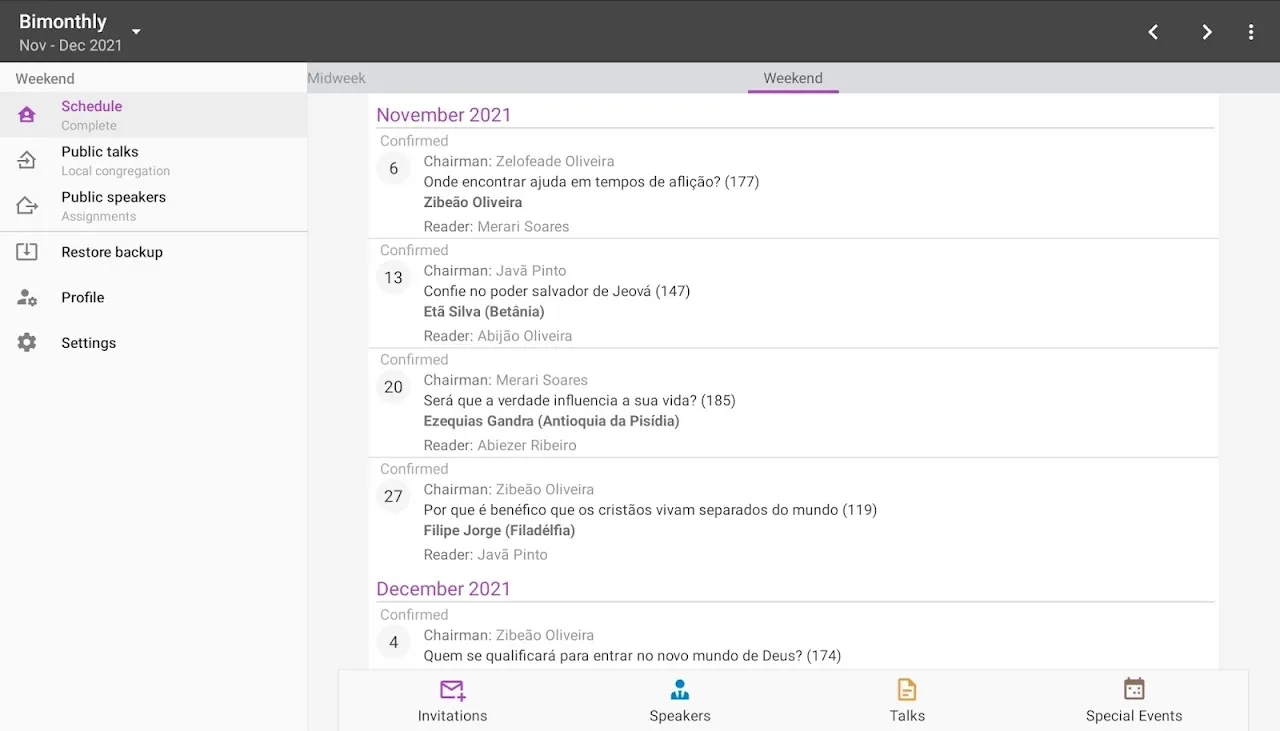Screen dimensions: 1280x731
Task: Go to next period with right chevron
Action: pos(1207,32)
